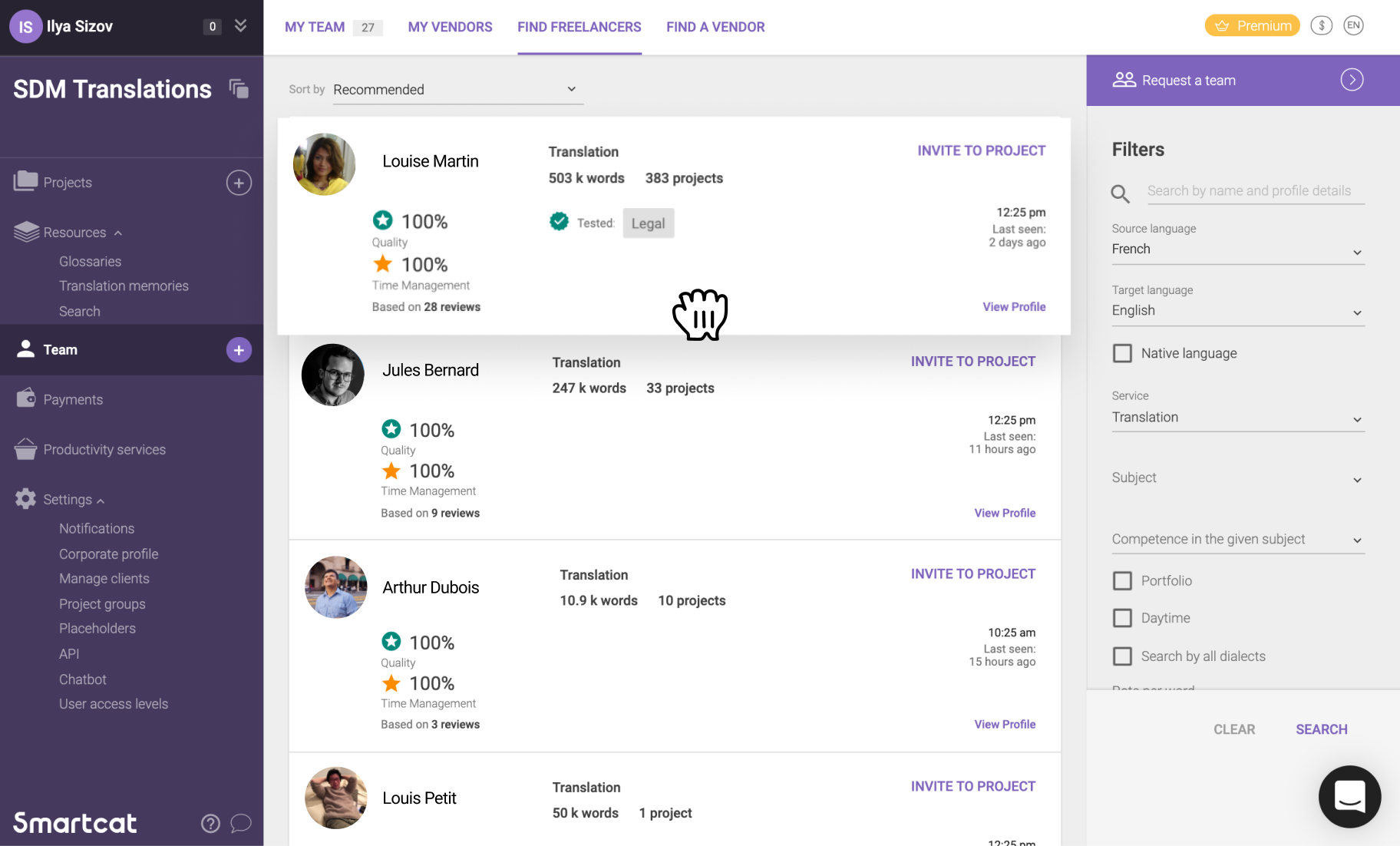Click the help question mark icon
This screenshot has height=846, width=1400.
pos(210,823)
